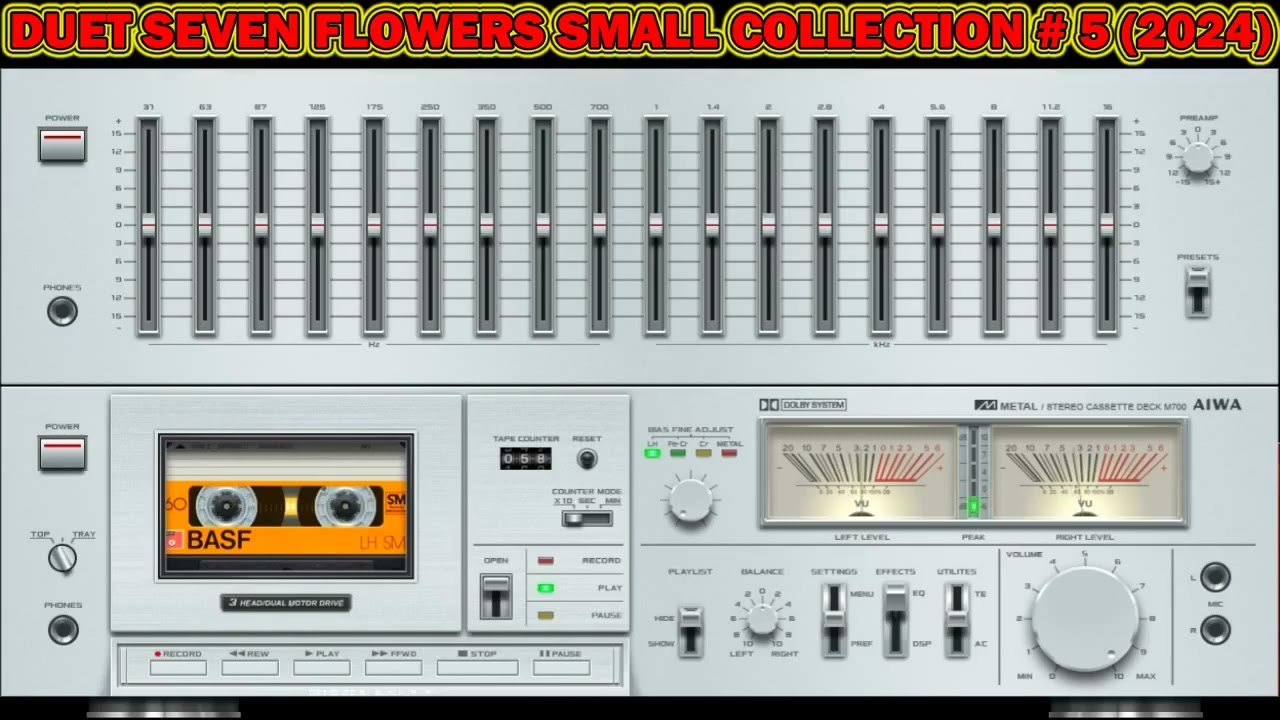Viewport: 1280px width, 720px height.
Task: Flip the OPEN lever switch
Action: (x=496, y=596)
